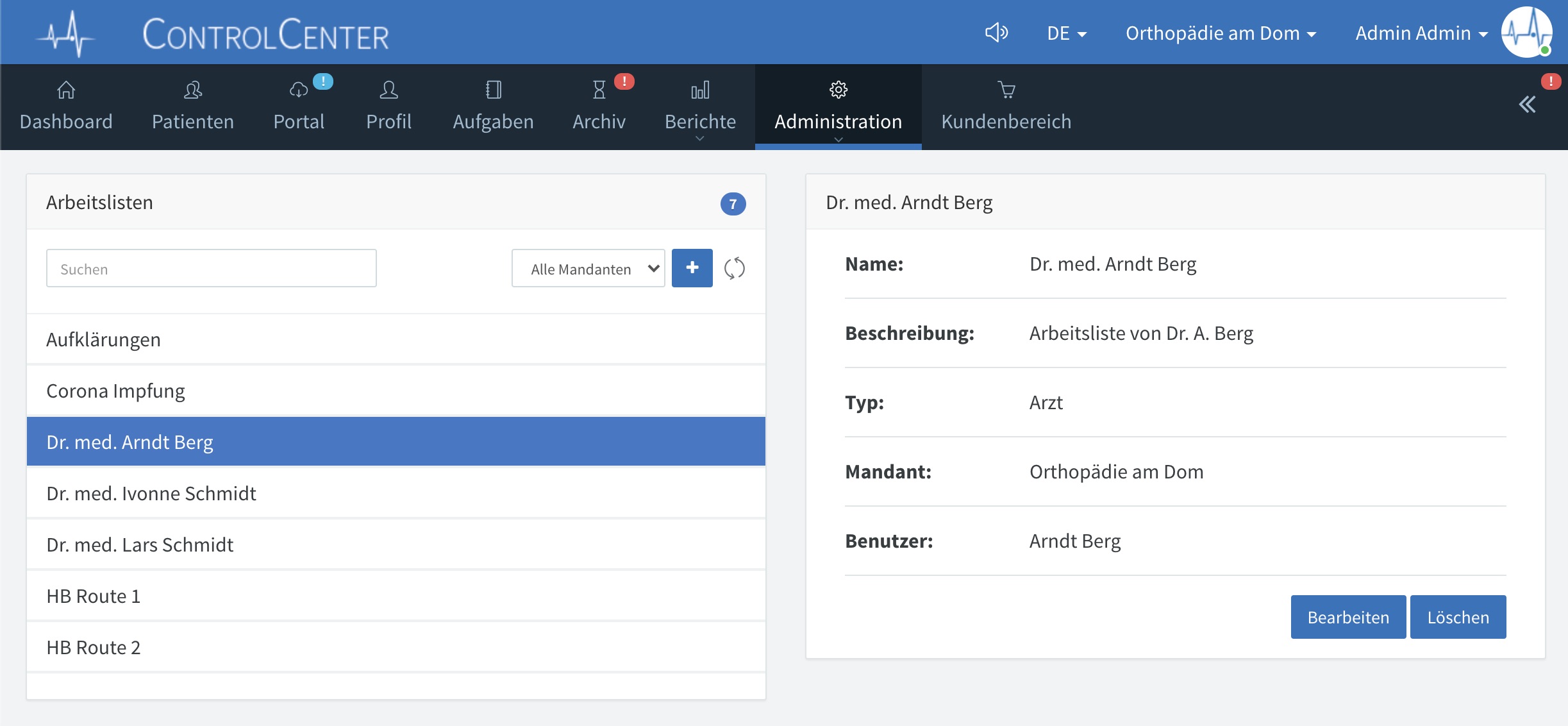Image resolution: width=1568 pixels, height=726 pixels.
Task: Add a new worklist with plus button
Action: (x=692, y=268)
